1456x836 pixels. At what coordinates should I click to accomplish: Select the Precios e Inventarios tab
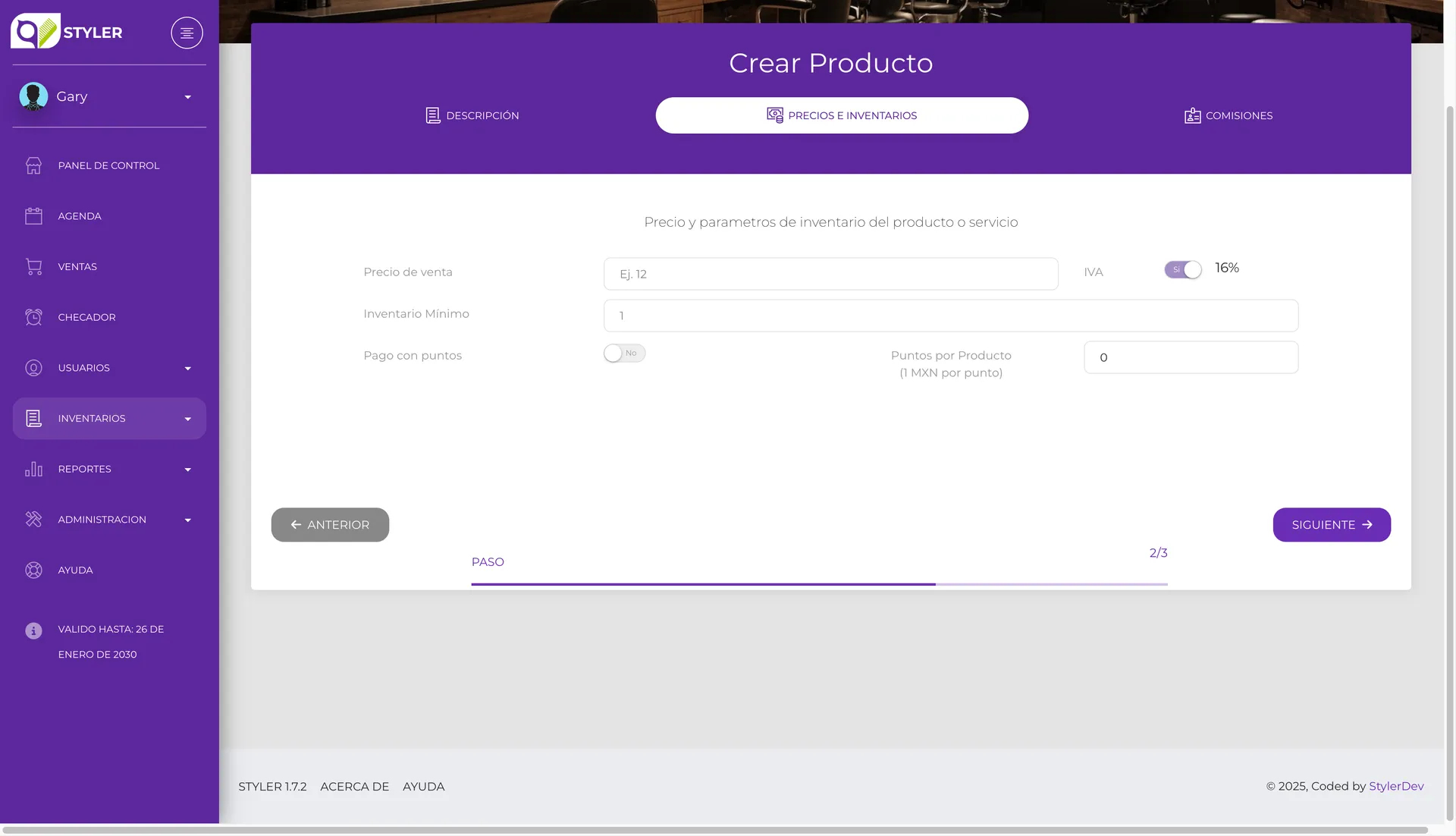(x=842, y=115)
